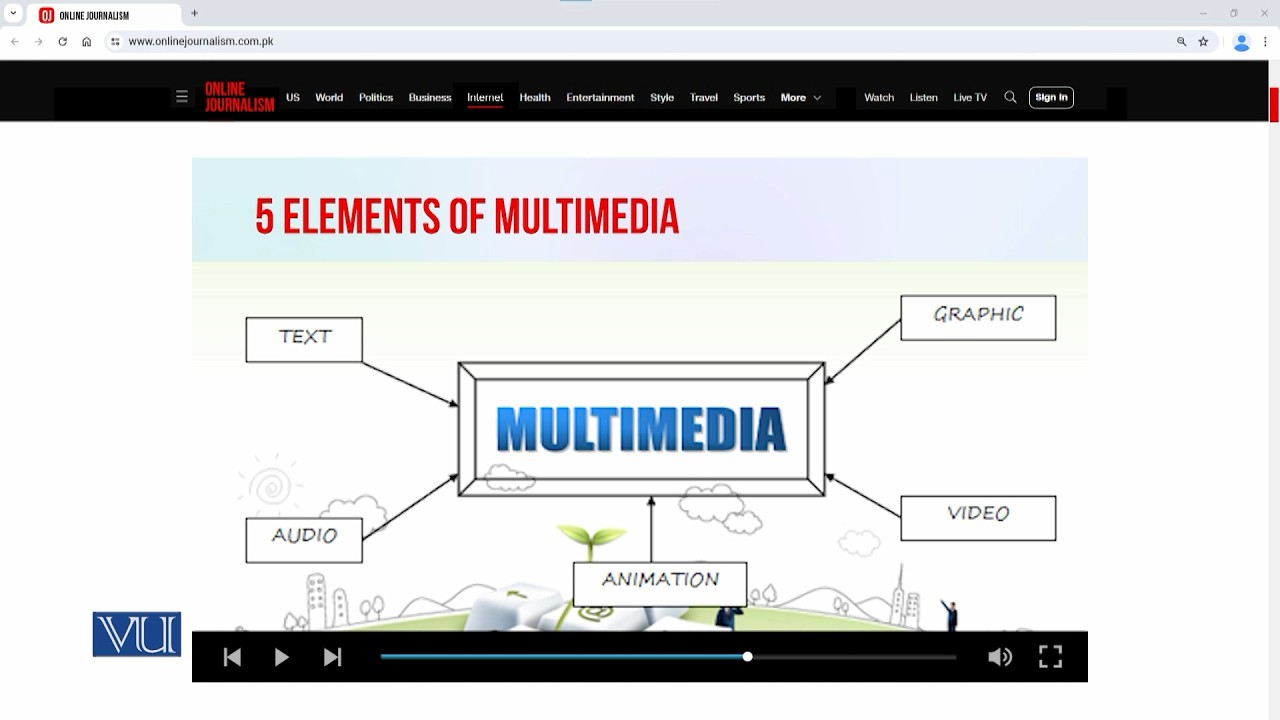View site information icon in address bar
Image resolution: width=1280 pixels, height=720 pixels.
click(115, 41)
